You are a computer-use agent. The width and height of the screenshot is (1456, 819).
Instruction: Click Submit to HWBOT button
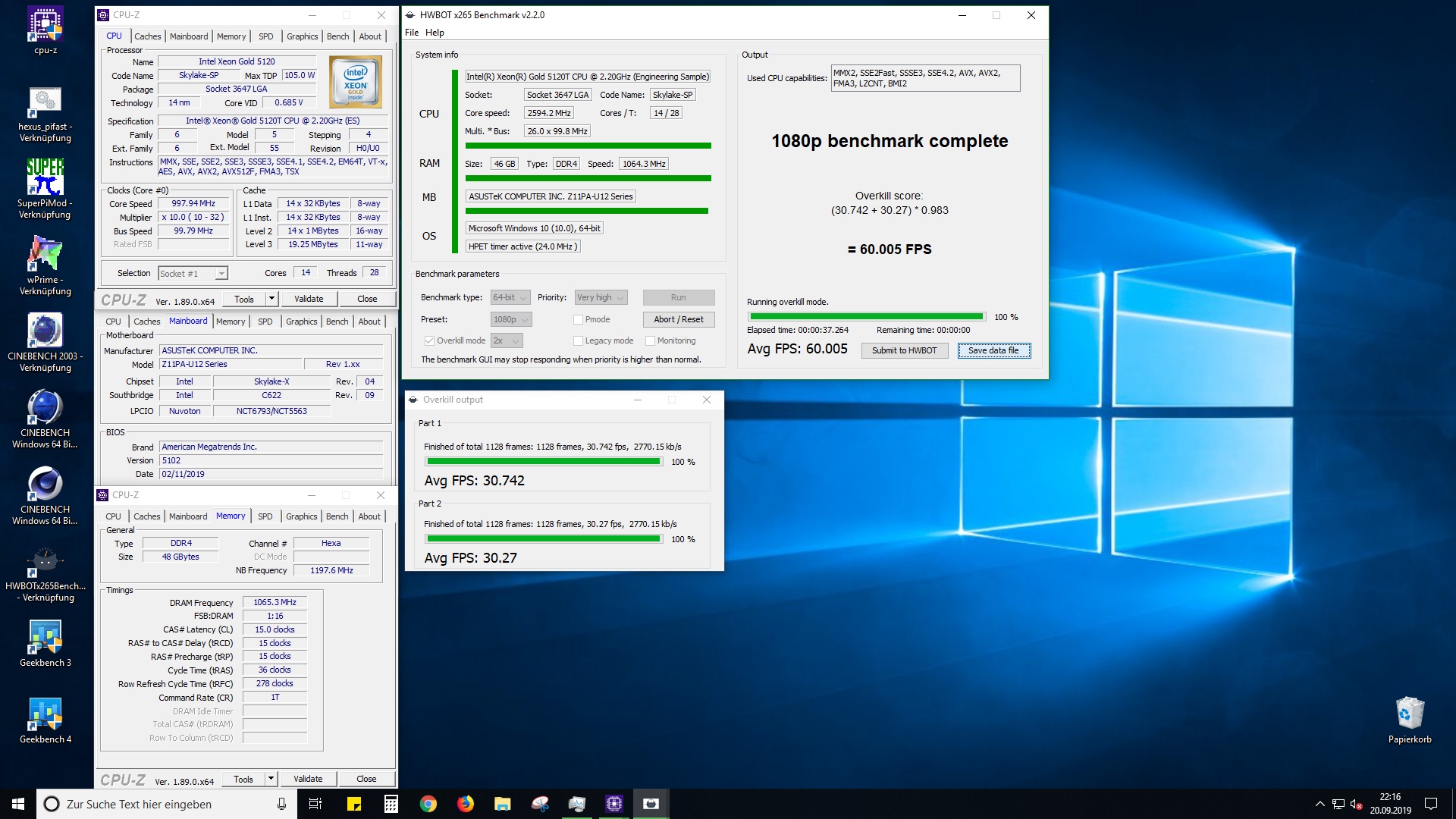click(904, 350)
